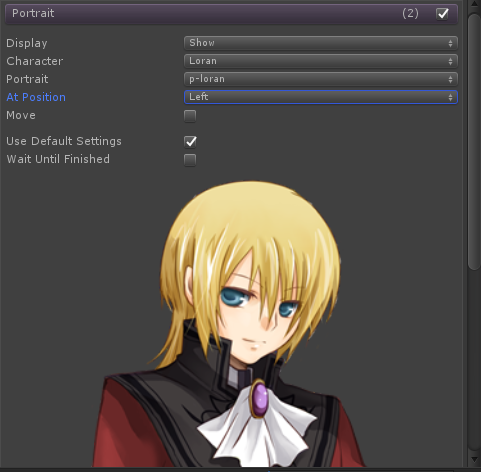This screenshot has height=472, width=481.
Task: Click the Move label
Action: tap(21, 115)
